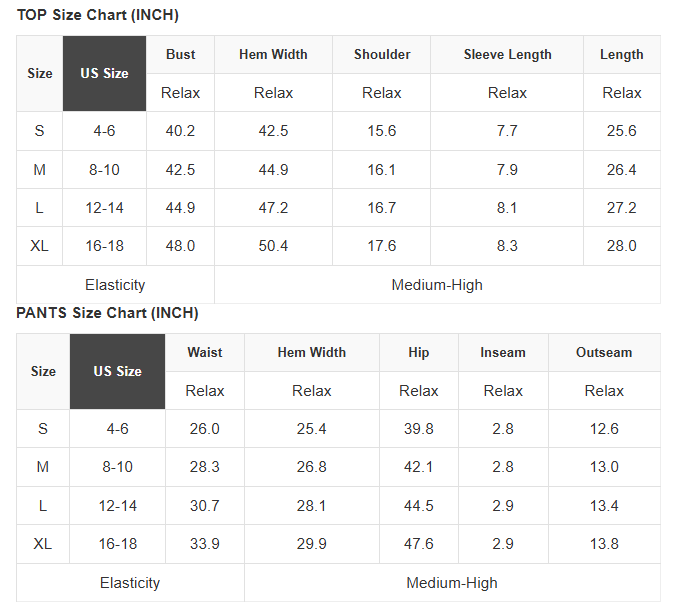Select the 28.0 length value for XL
Viewport: 673px width, 606px height.
coord(621,246)
